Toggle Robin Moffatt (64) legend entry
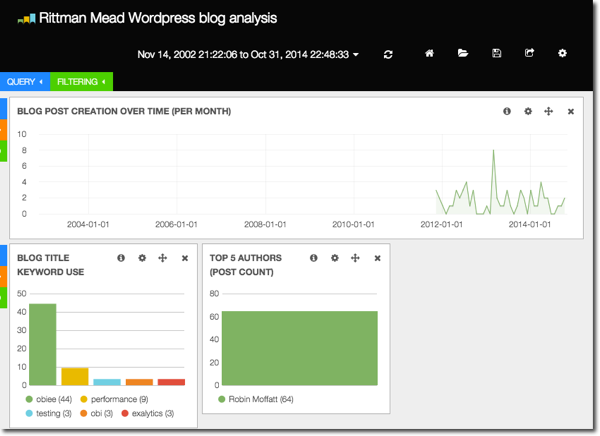The image size is (600, 436). coord(257,400)
